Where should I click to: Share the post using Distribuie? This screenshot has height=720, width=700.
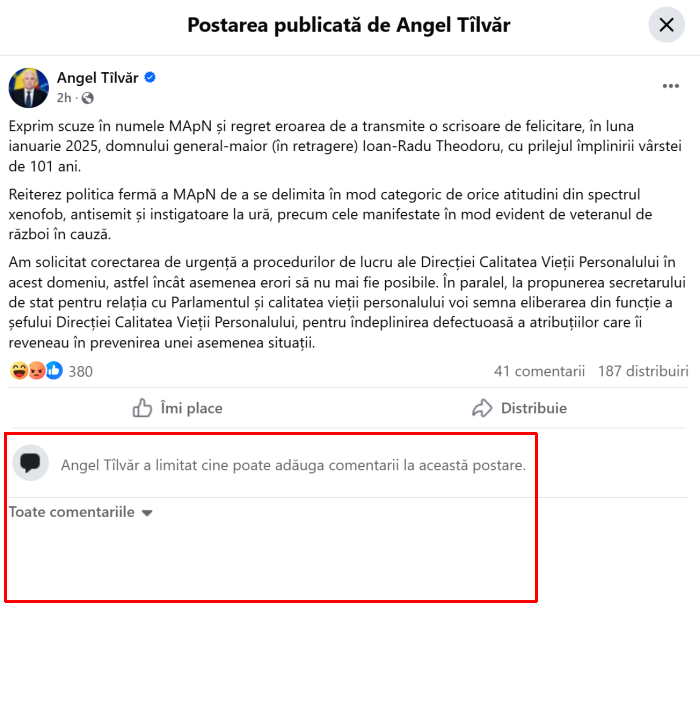(519, 408)
